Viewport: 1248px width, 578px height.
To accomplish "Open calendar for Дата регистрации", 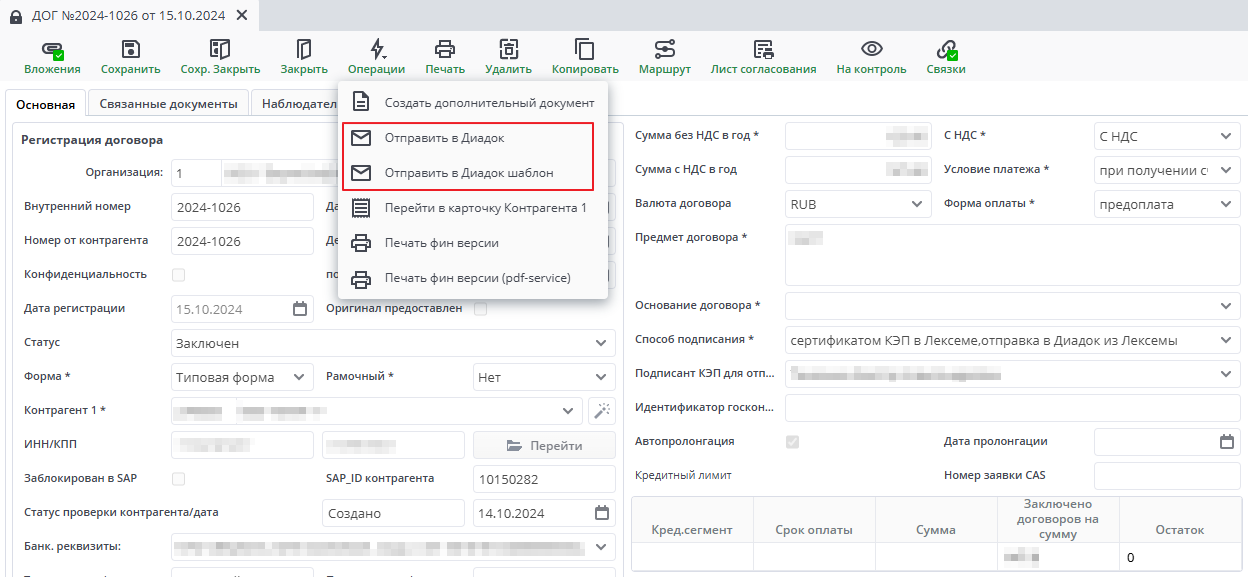I will pos(300,309).
